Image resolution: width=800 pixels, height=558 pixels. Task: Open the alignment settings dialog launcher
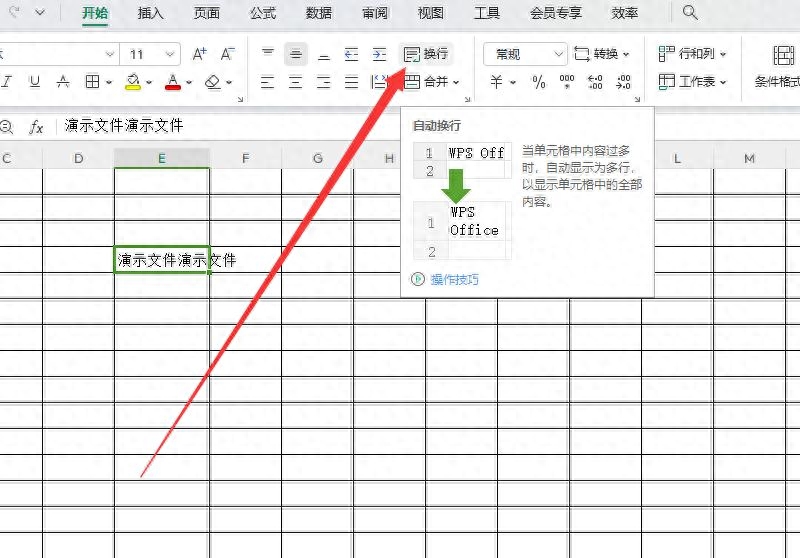[467, 99]
